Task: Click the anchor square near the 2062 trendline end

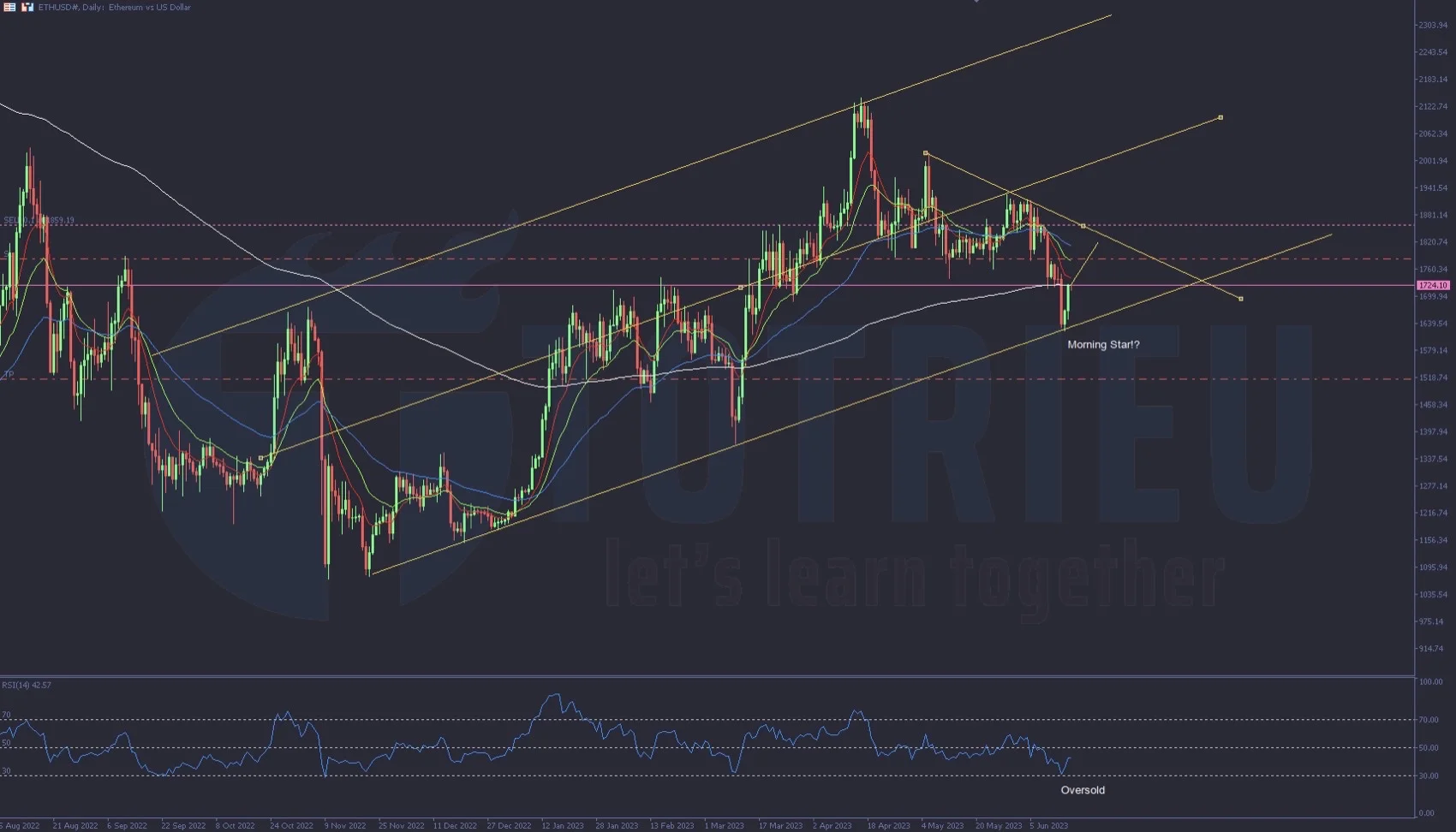Action: (x=1220, y=117)
